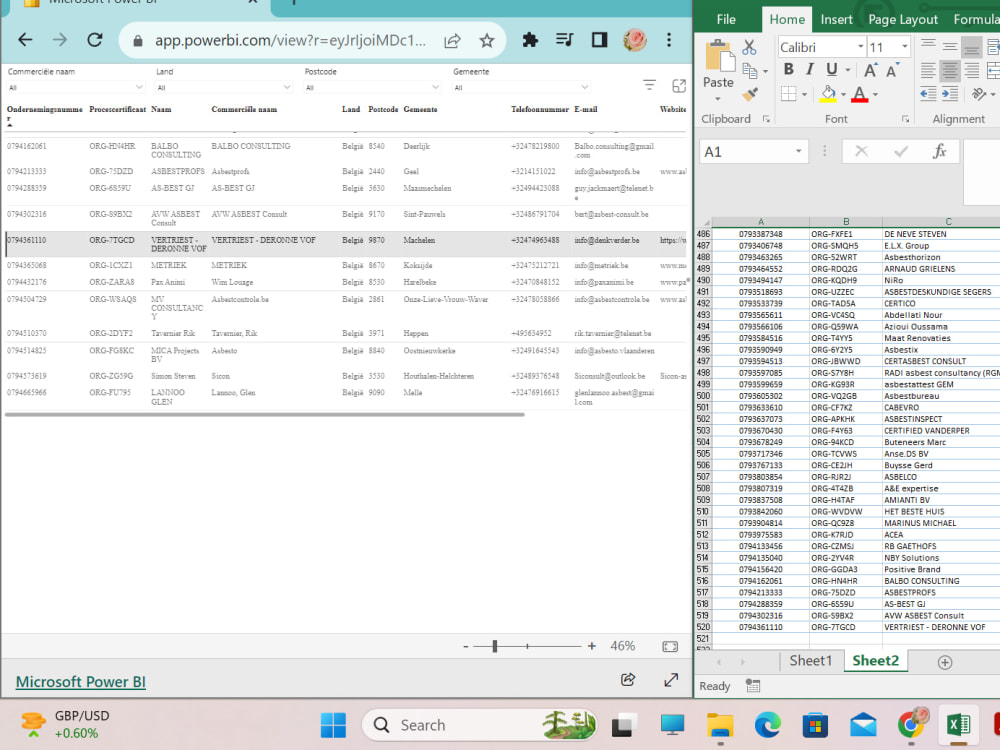
Task: Toggle align right in Excel
Action: pyautogui.click(x=972, y=70)
